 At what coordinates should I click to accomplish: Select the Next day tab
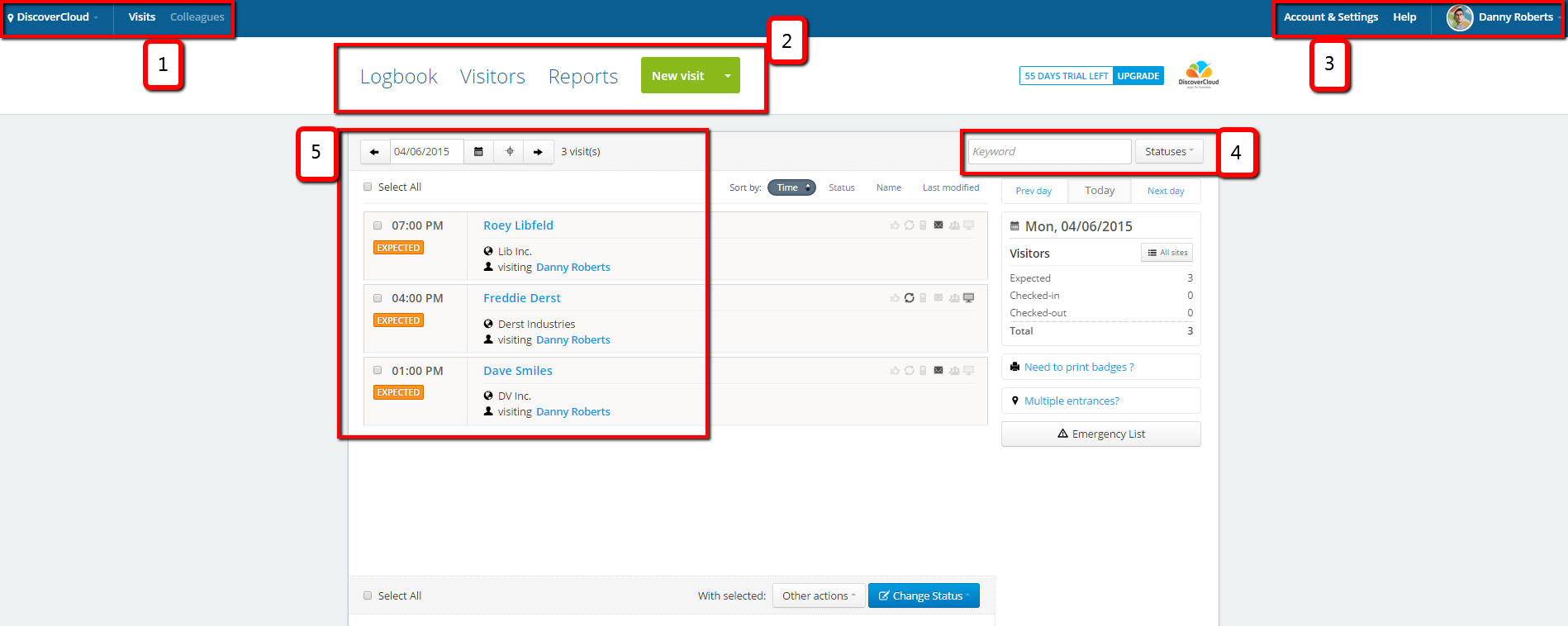[1166, 191]
